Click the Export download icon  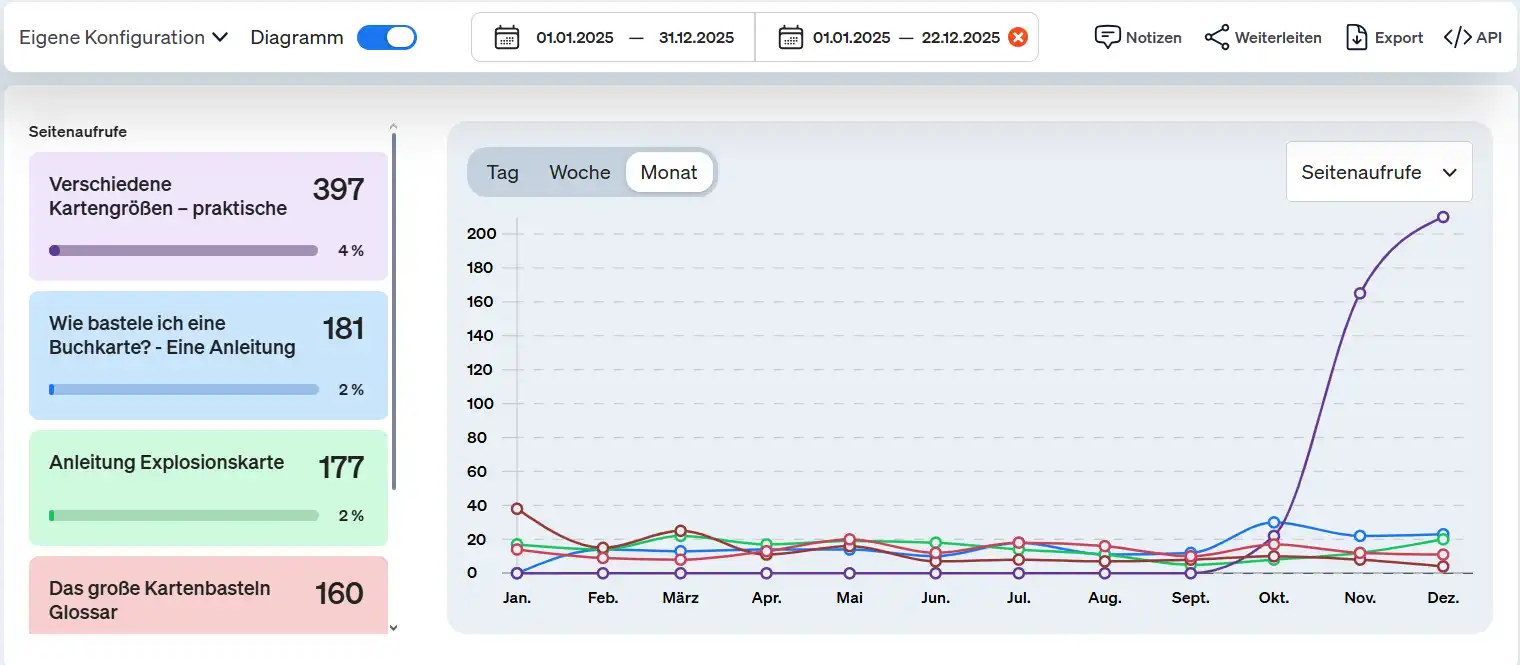1356,38
